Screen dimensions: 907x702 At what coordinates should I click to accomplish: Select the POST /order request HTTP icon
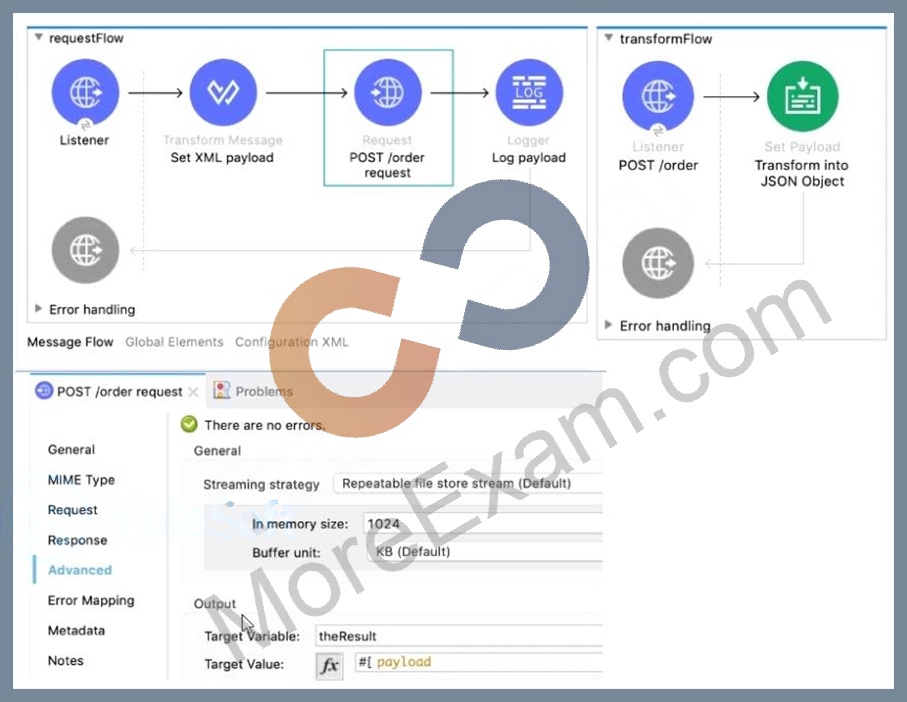pyautogui.click(x=388, y=93)
